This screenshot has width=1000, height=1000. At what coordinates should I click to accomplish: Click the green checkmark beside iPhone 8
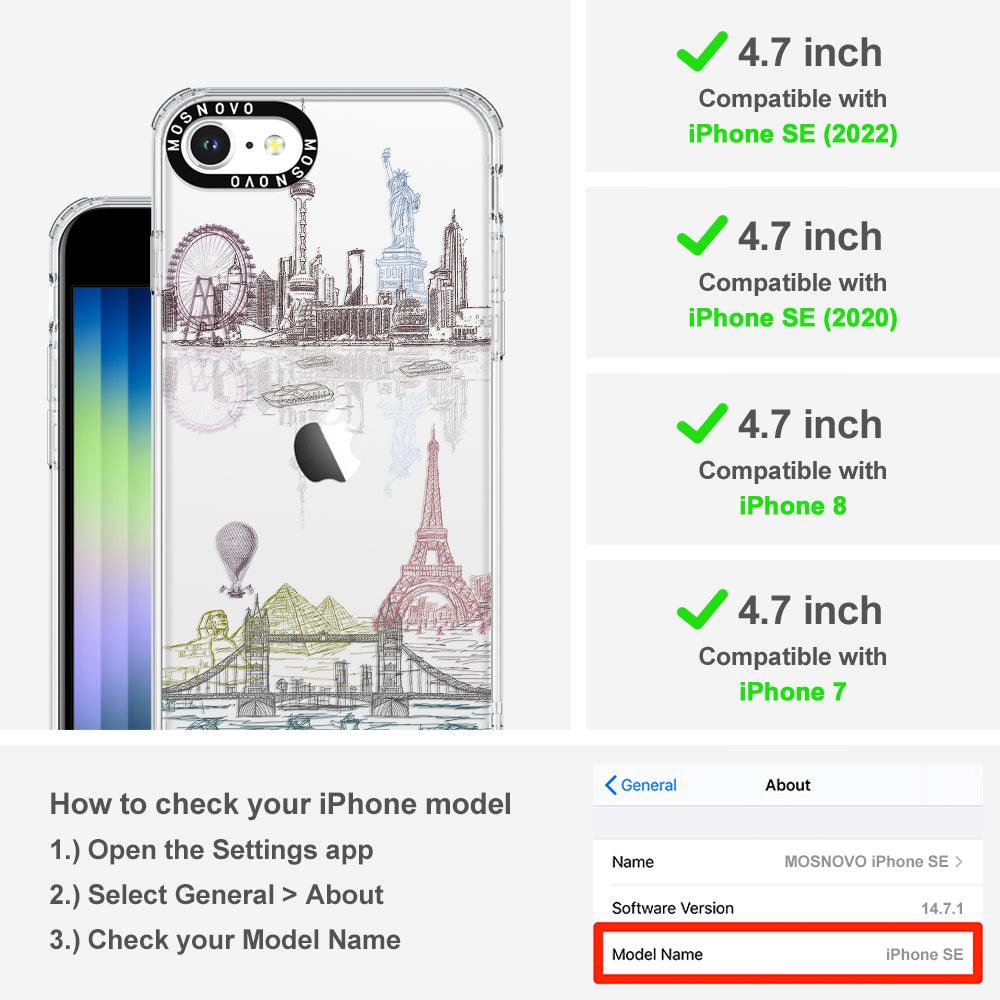pos(702,423)
